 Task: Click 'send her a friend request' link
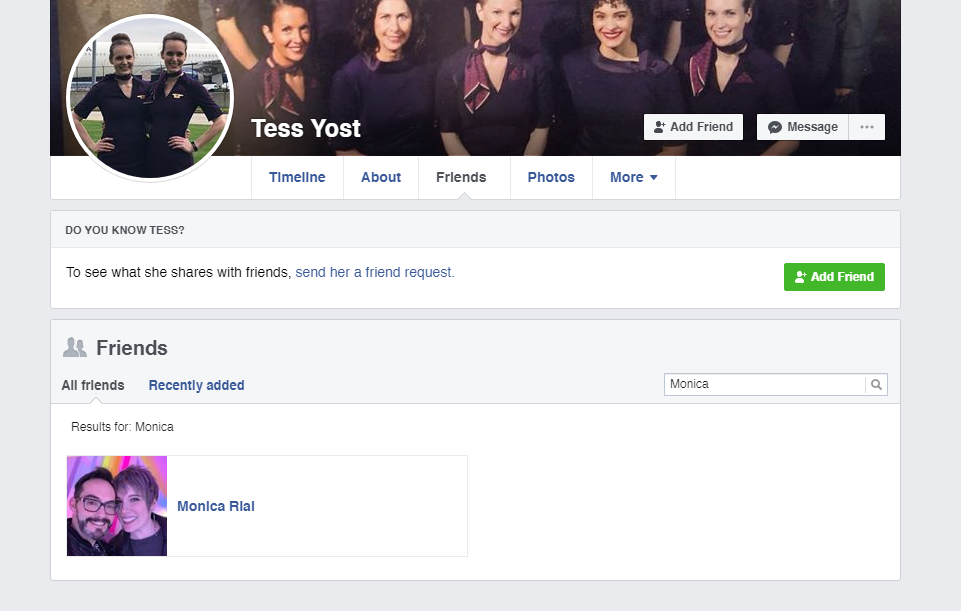coord(375,272)
